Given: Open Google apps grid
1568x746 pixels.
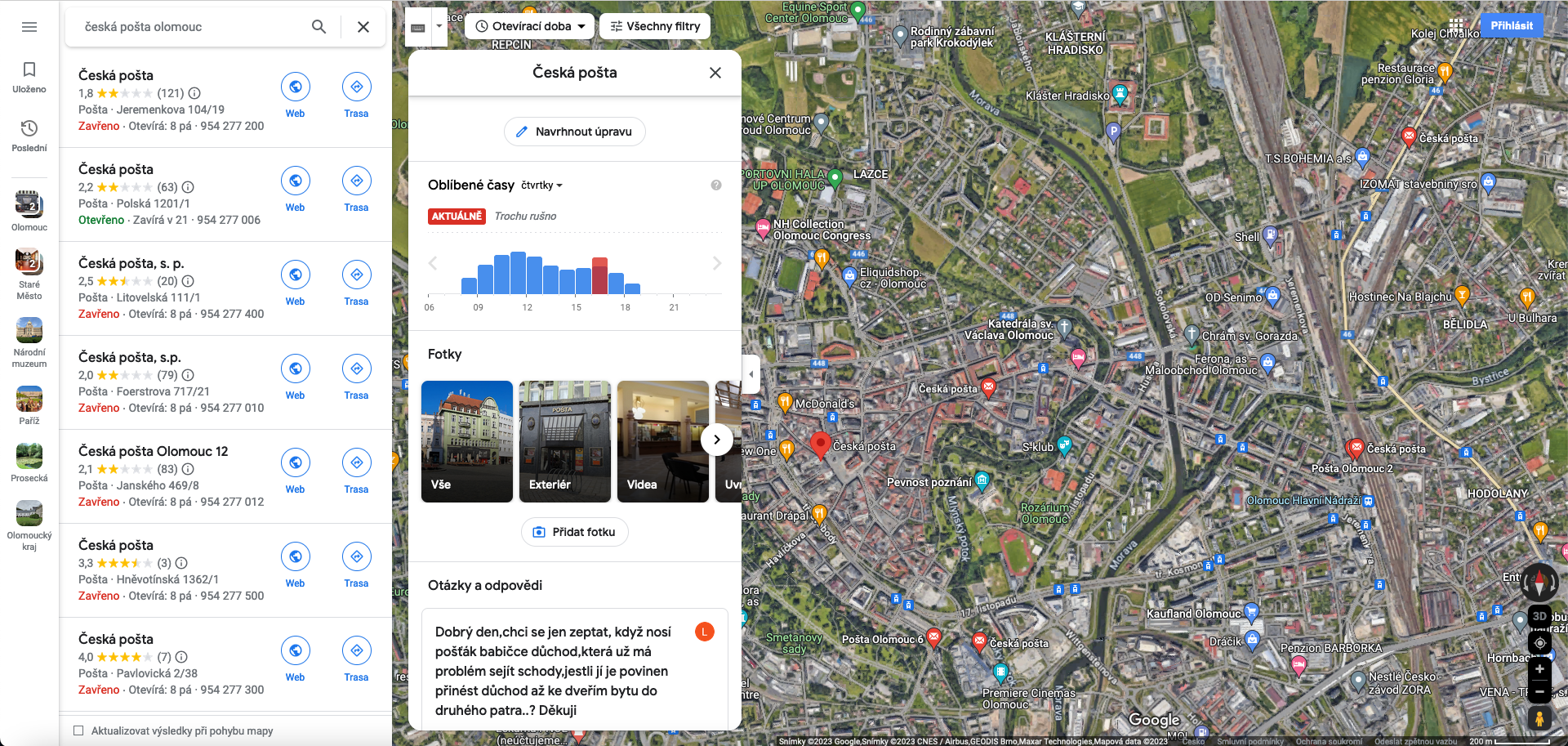Looking at the screenshot, I should click(x=1456, y=25).
